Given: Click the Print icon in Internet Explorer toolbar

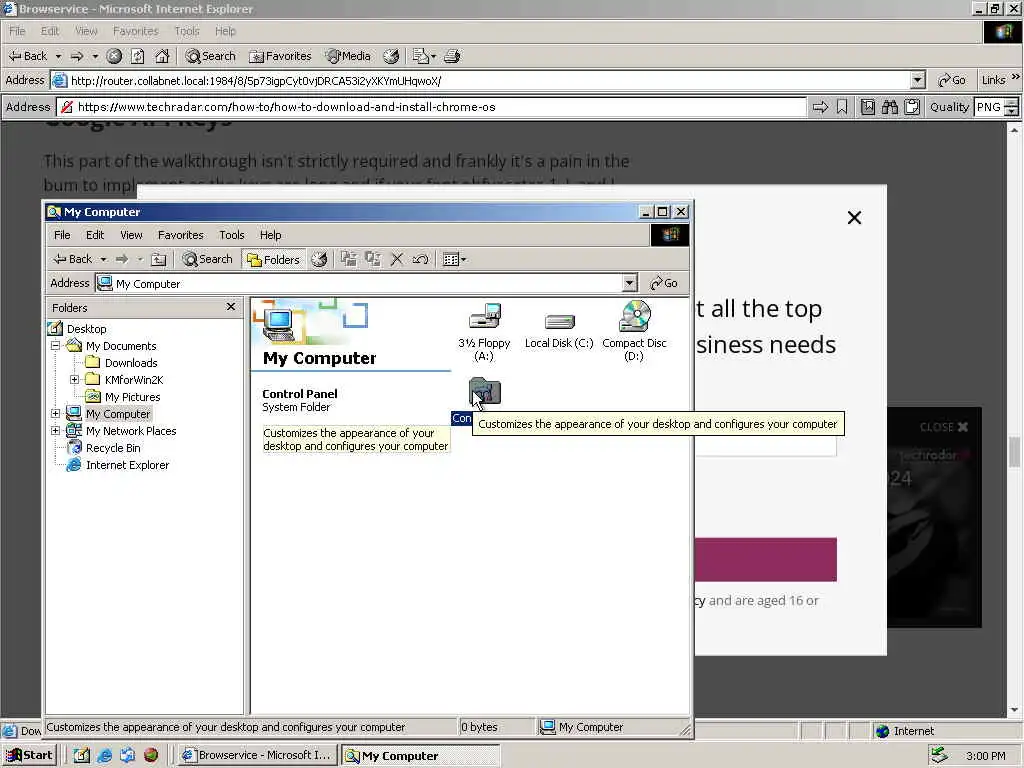Looking at the screenshot, I should tap(452, 56).
